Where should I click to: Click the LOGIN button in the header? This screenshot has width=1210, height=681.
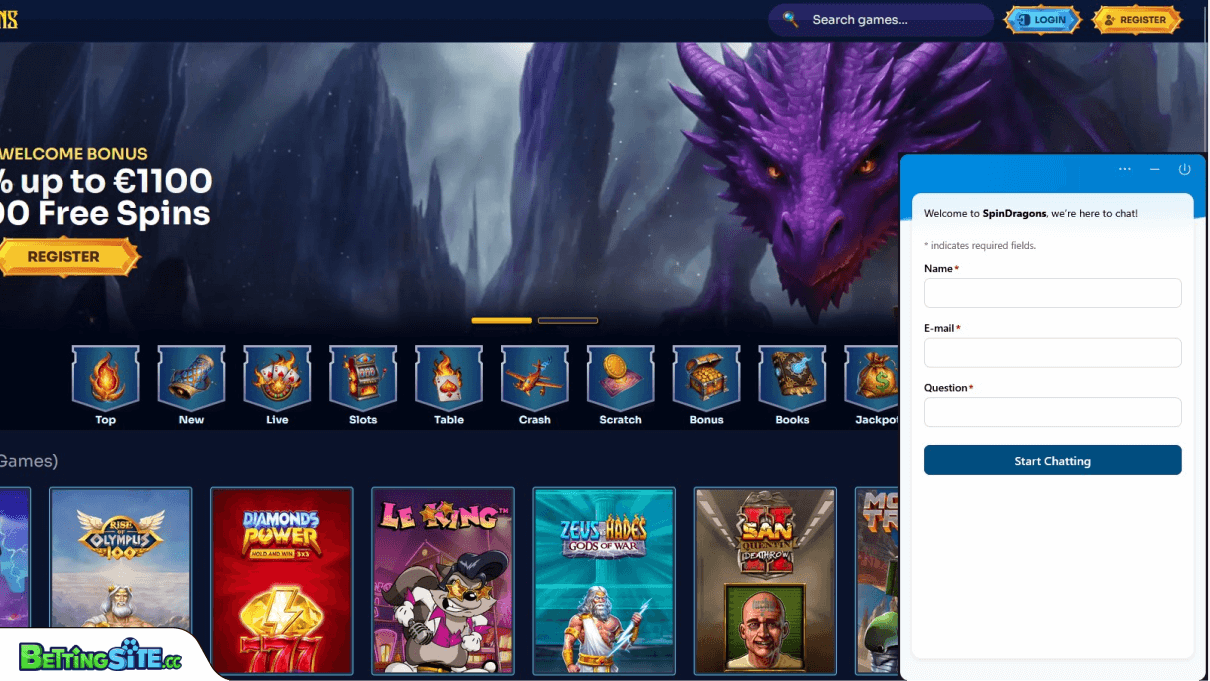pos(1042,20)
